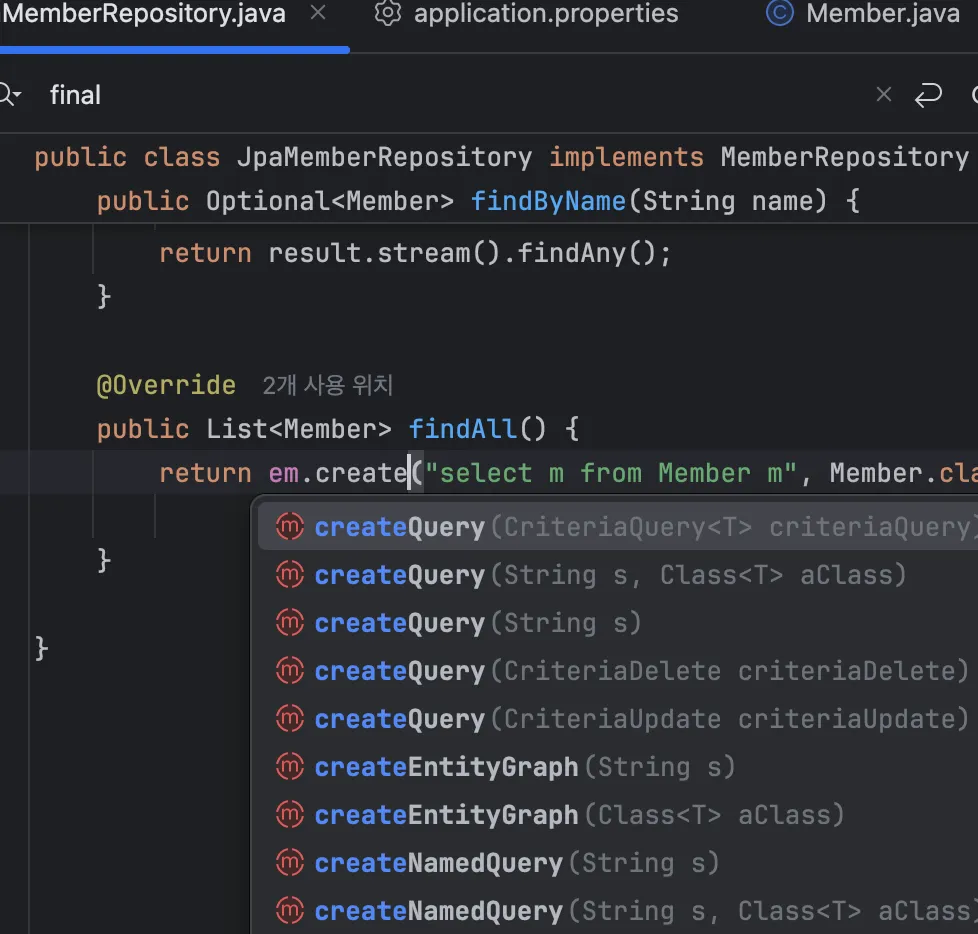Click the findAll method name
The width and height of the screenshot is (978, 934).
pos(462,429)
